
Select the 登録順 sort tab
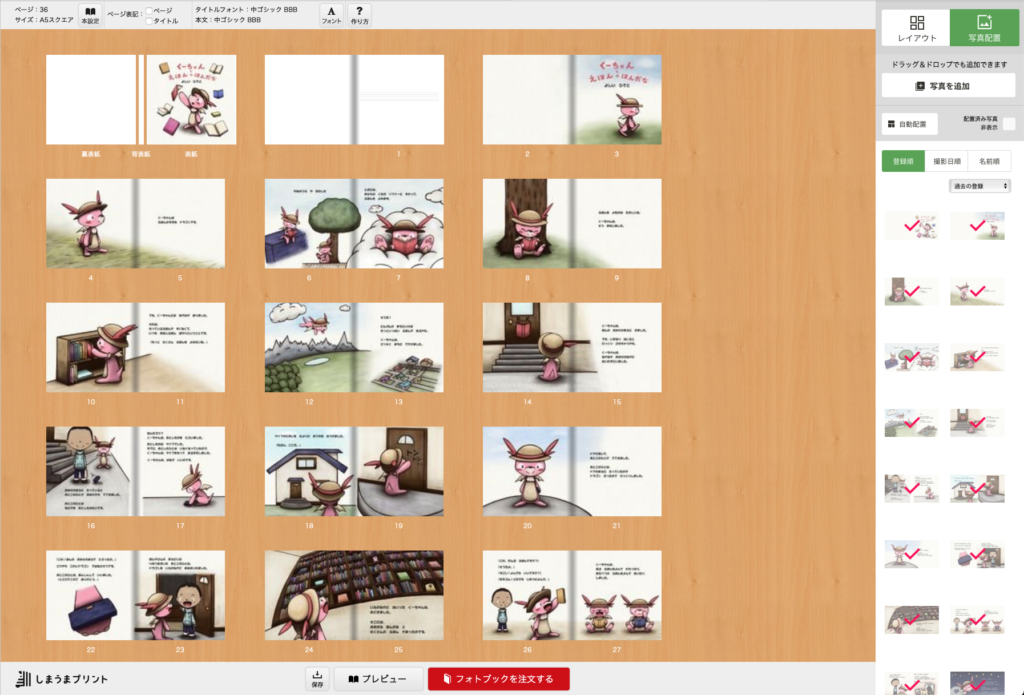(903, 161)
